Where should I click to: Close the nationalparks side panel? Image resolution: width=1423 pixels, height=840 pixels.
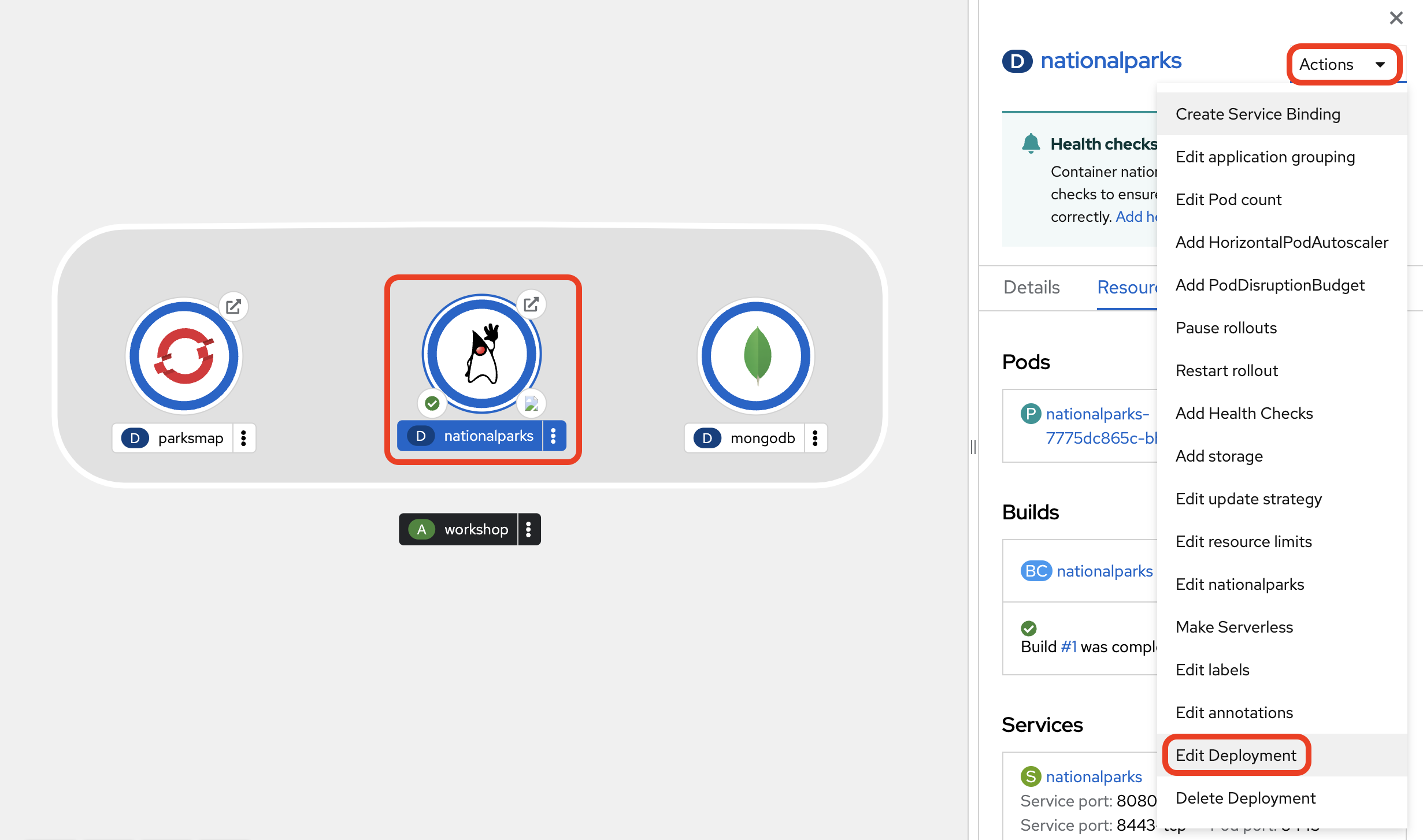click(x=1396, y=18)
